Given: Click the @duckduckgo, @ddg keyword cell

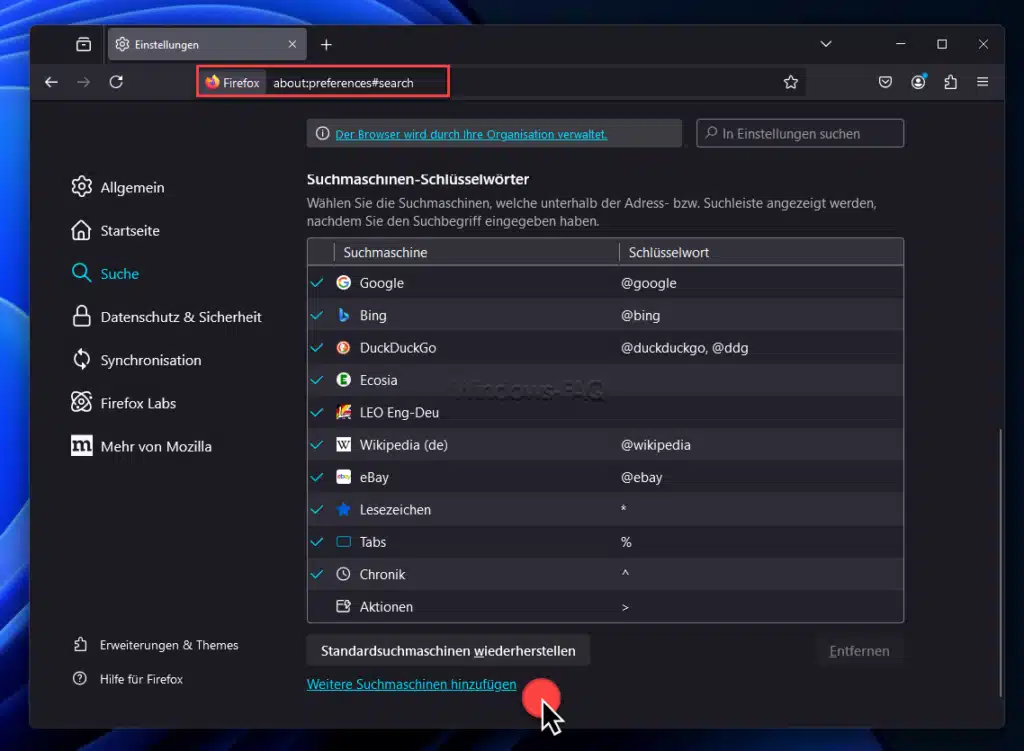Looking at the screenshot, I should [x=684, y=348].
